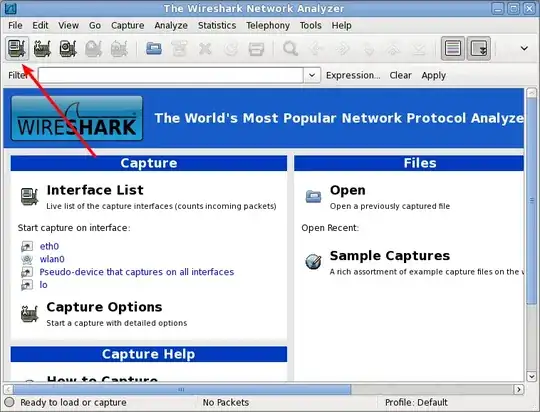Open the capture interfaces list toolbar icon
The height and width of the screenshot is (412, 540).
(17, 48)
